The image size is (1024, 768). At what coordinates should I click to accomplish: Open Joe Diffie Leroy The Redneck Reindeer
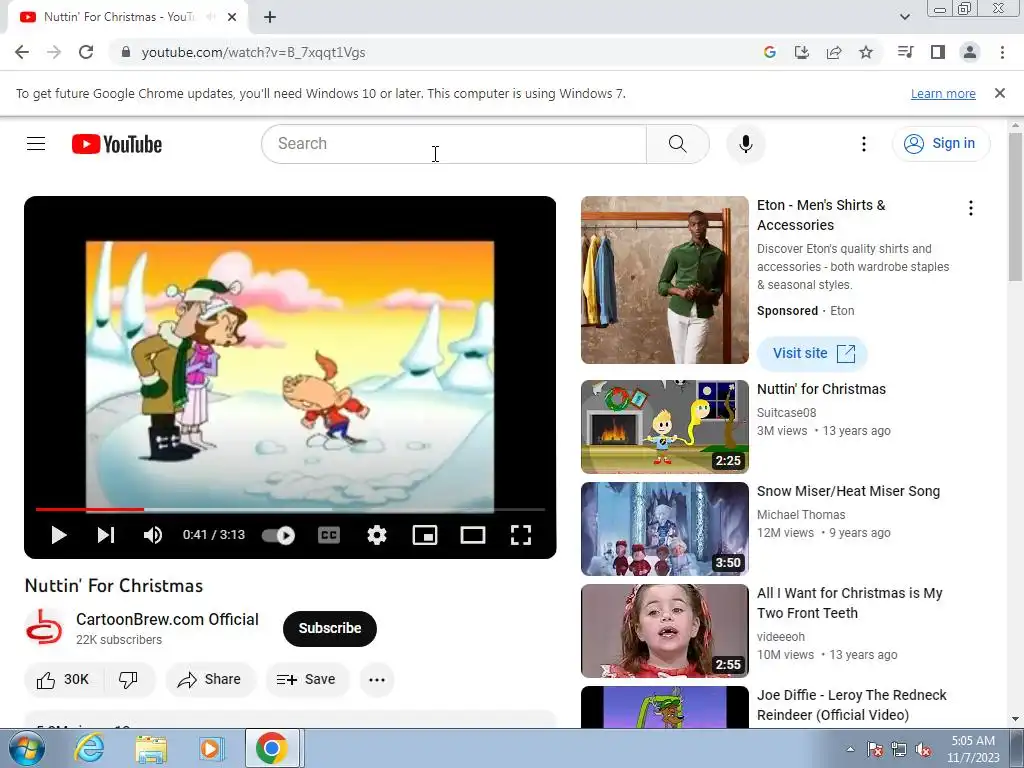tap(852, 705)
